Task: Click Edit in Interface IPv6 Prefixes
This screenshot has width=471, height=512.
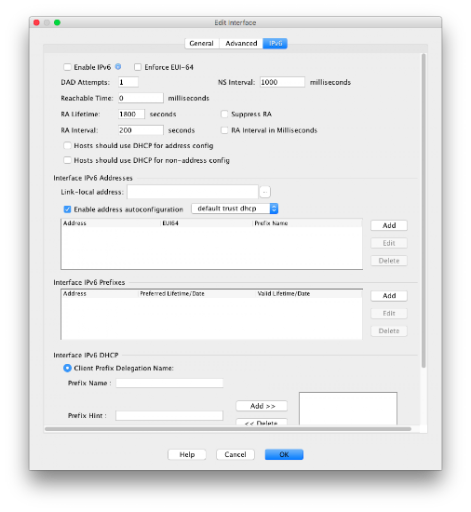Action: coord(389,313)
